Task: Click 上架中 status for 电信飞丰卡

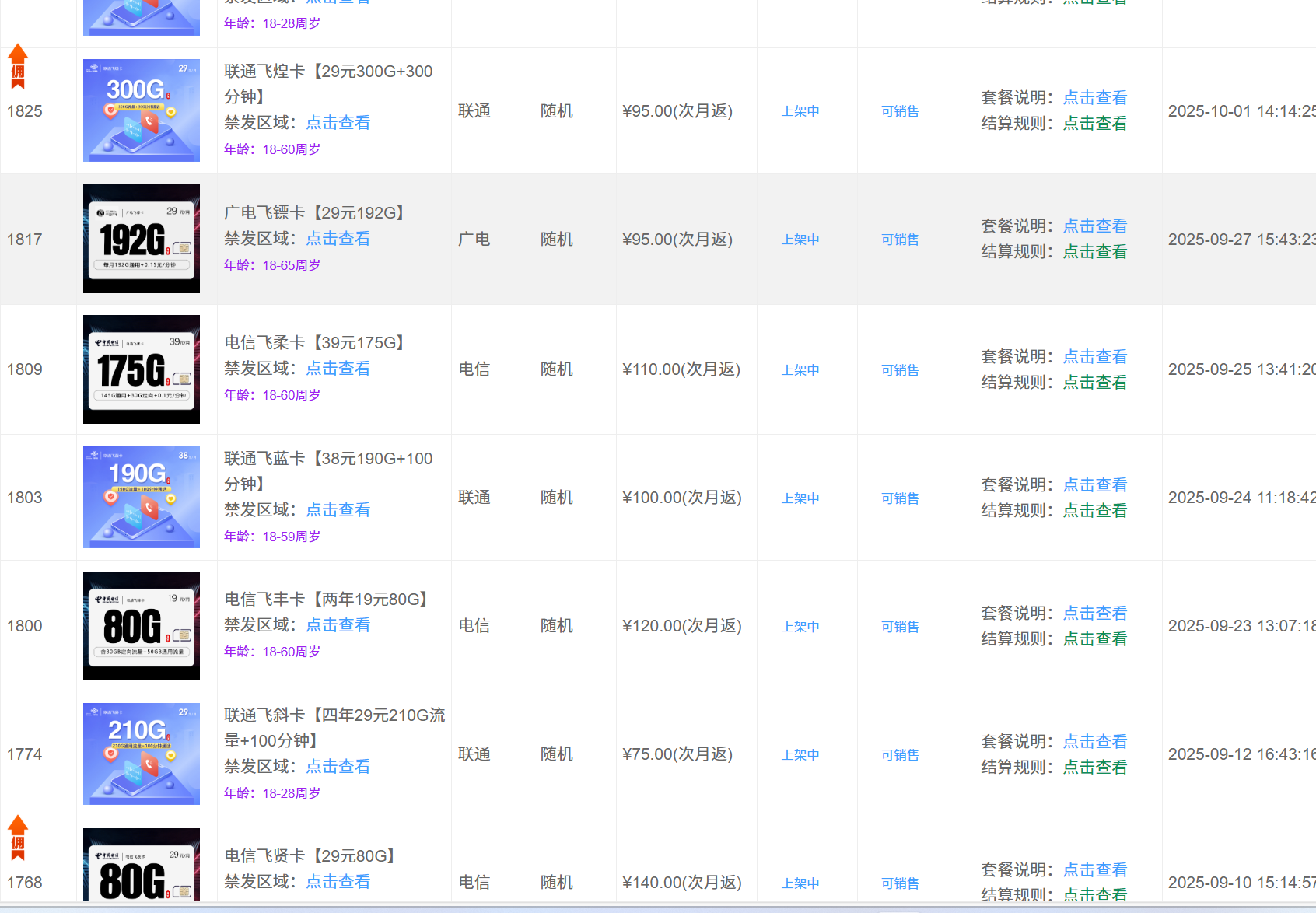Action: (800, 627)
